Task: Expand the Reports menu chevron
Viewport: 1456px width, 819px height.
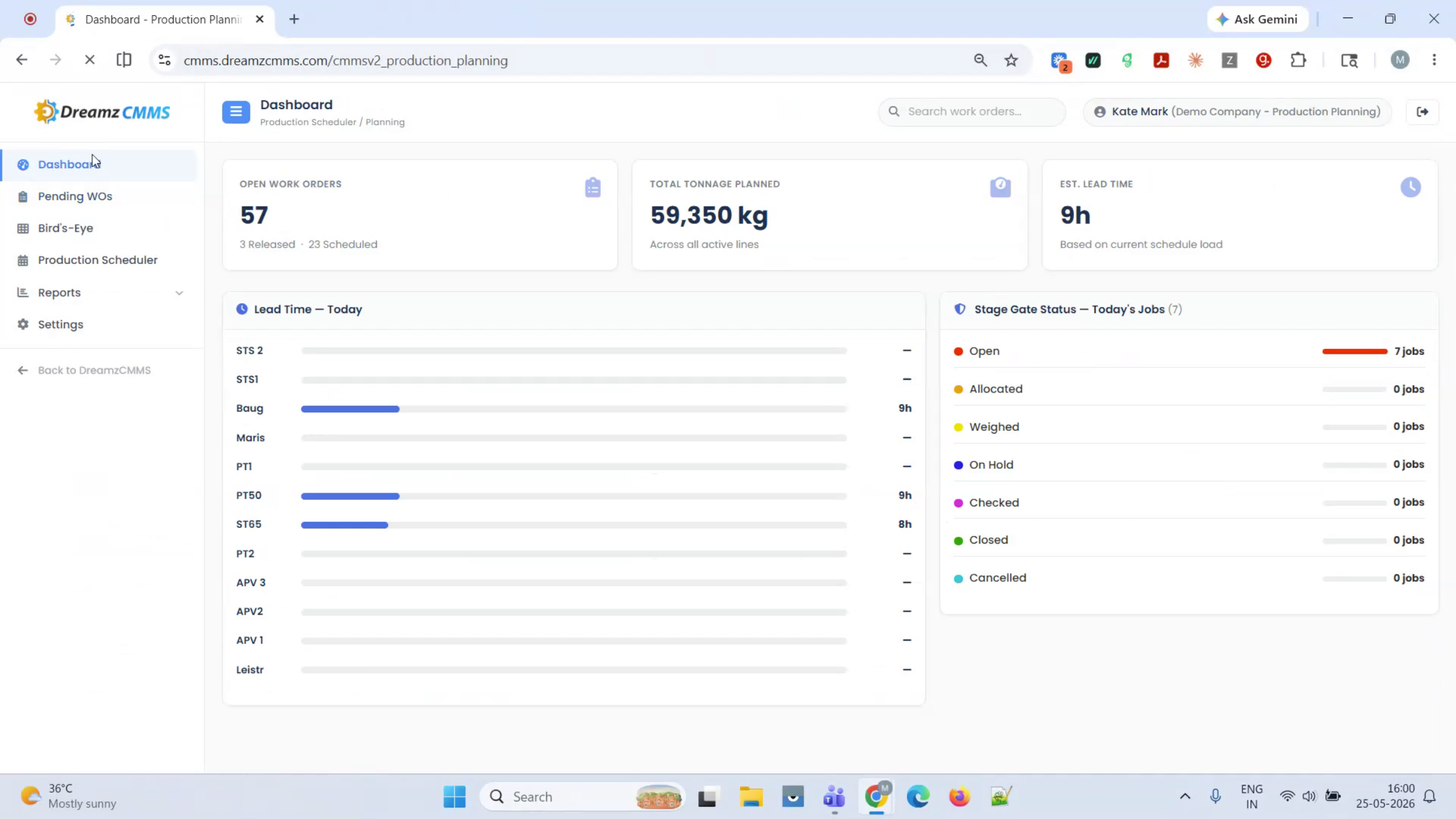Action: coord(179,293)
